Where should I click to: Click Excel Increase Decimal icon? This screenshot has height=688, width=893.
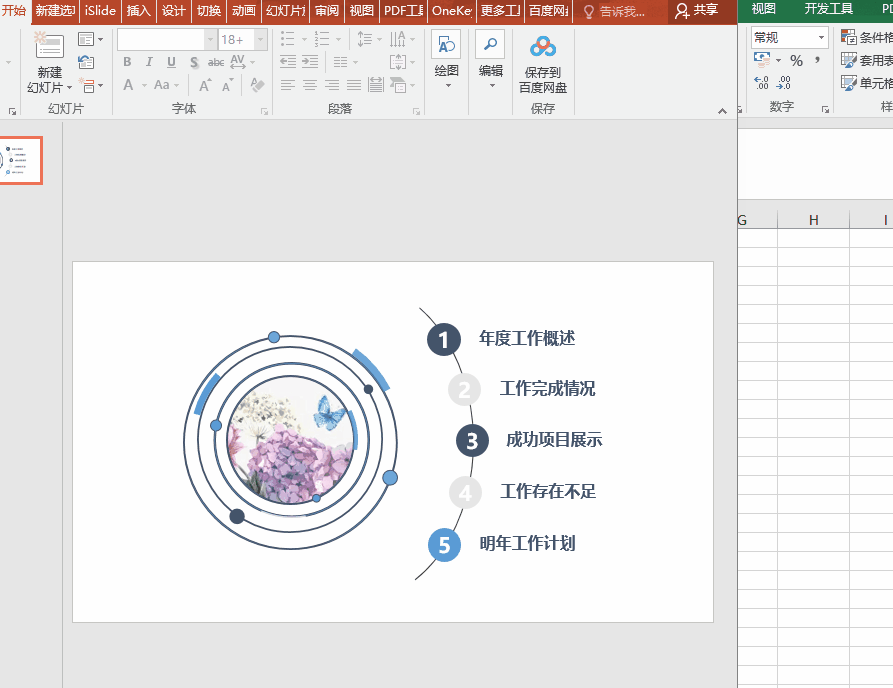coord(761,83)
